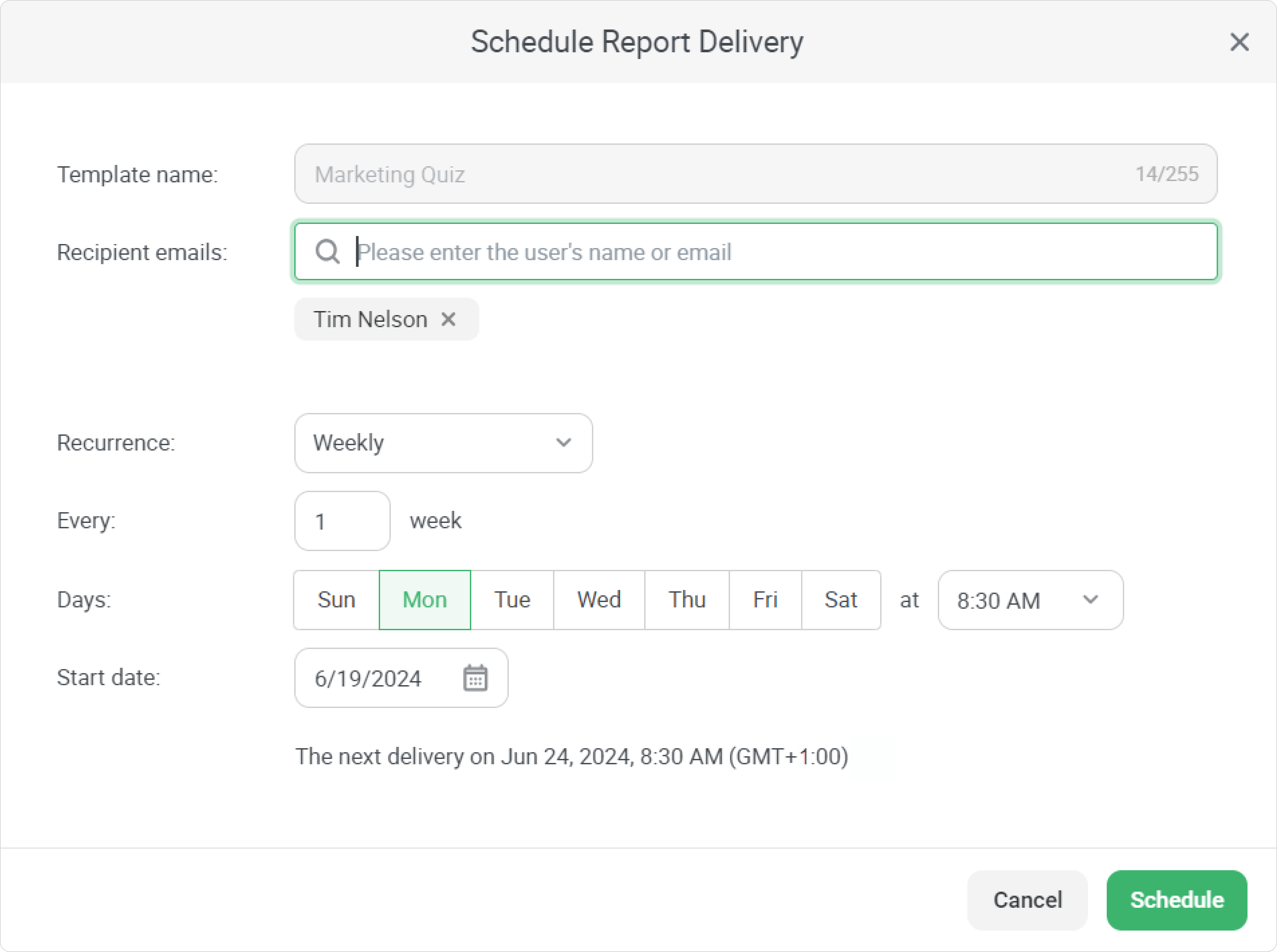Viewport: 1277px width, 952px height.
Task: Click the Schedule button
Action: [1176, 900]
